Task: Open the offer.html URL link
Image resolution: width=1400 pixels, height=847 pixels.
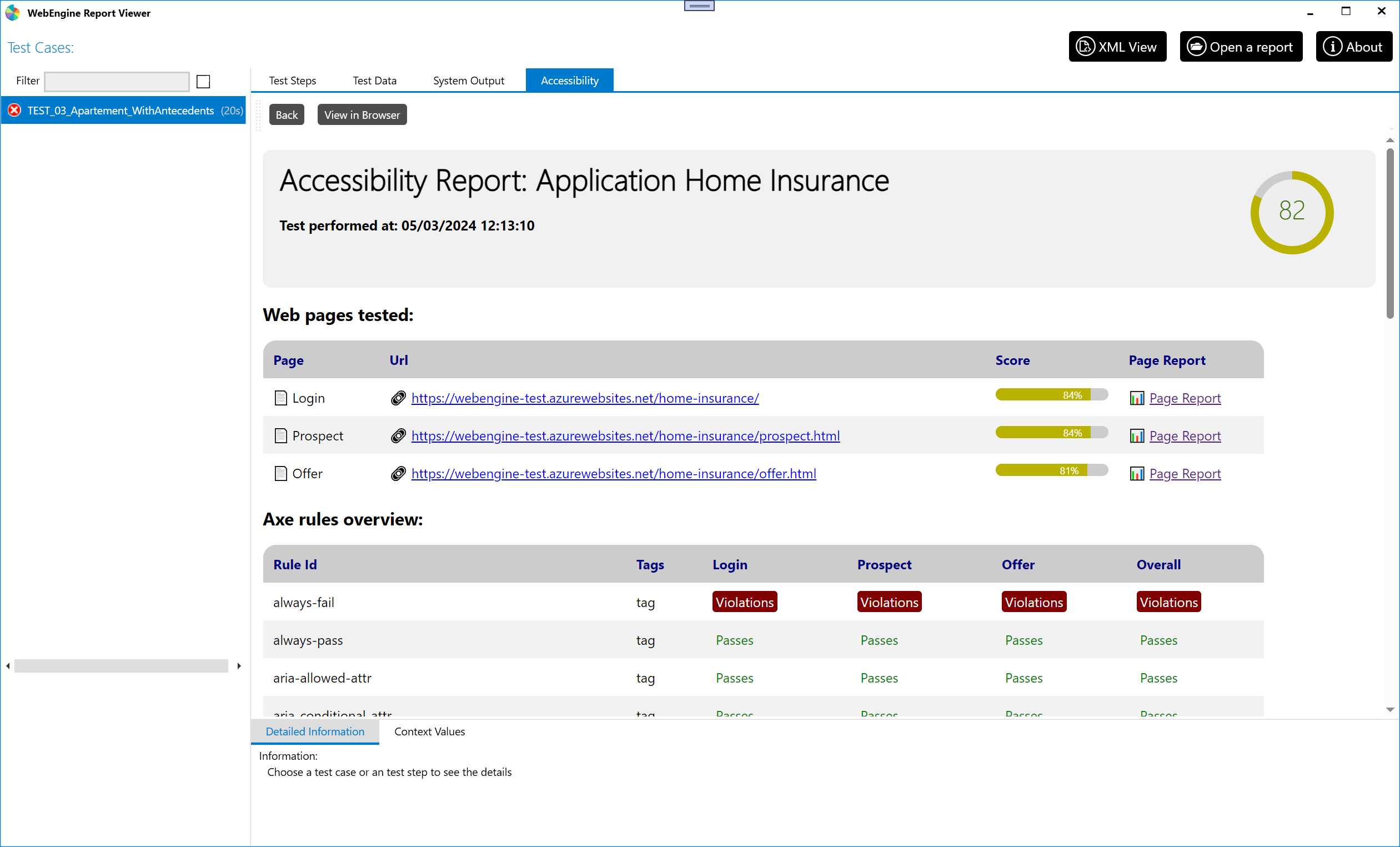Action: coord(614,473)
